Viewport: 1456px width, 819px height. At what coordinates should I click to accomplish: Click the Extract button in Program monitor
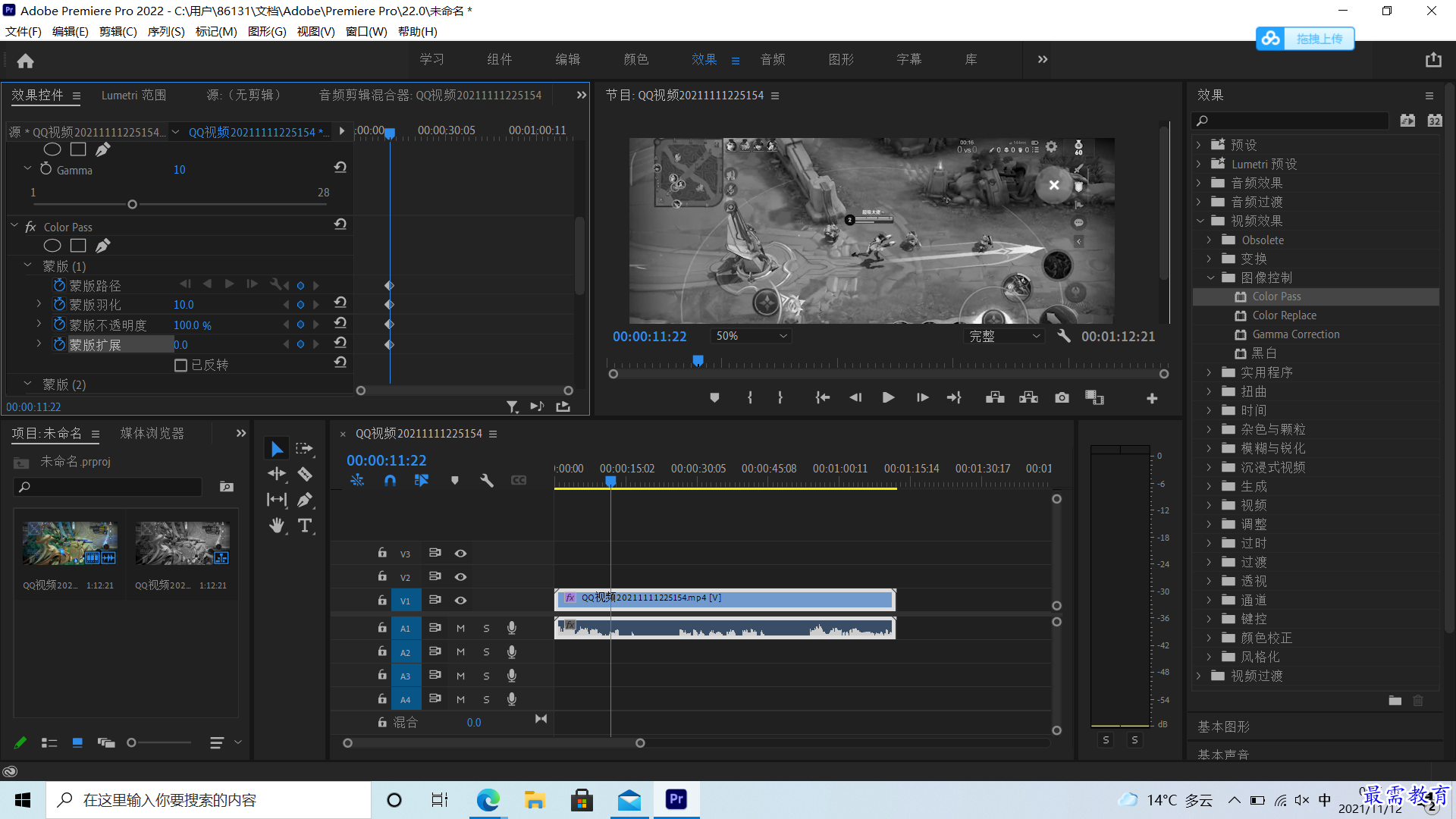click(x=1028, y=397)
